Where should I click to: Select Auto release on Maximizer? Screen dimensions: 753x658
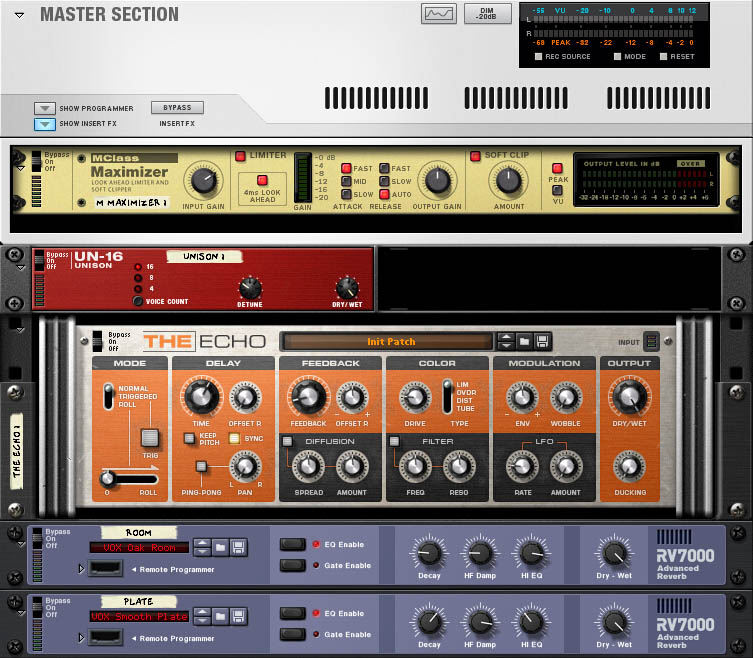pos(384,194)
